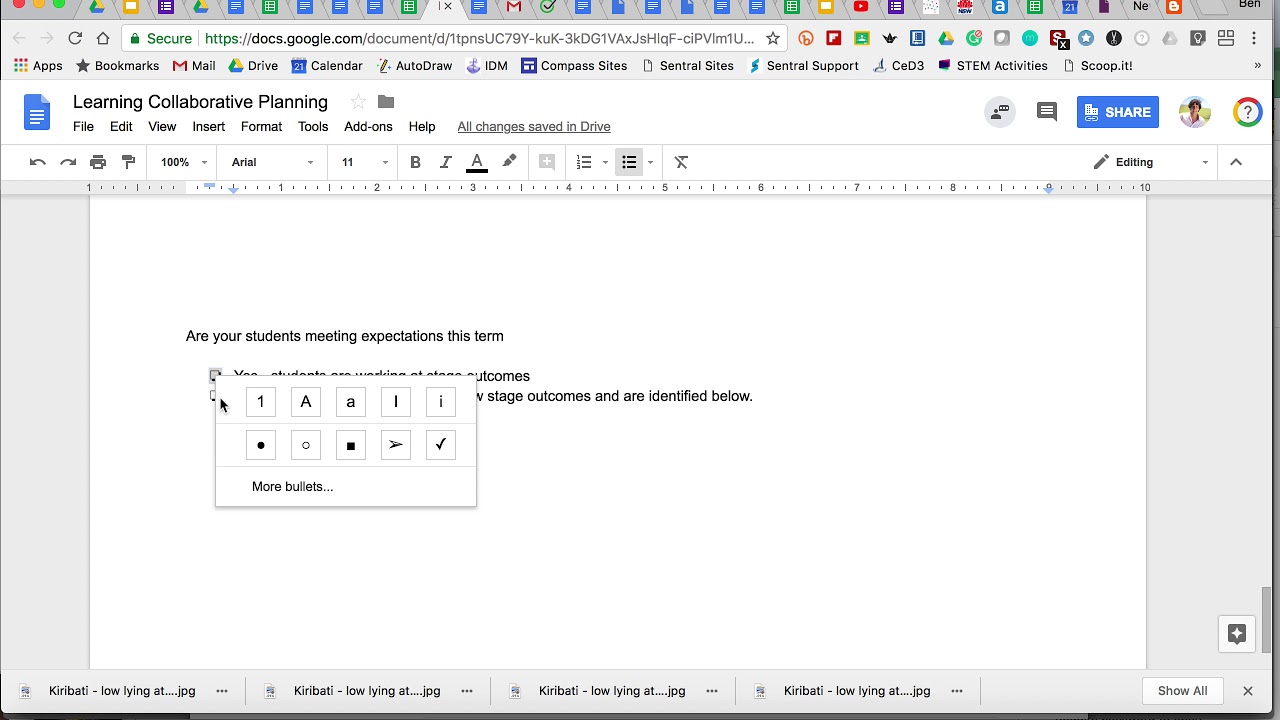Toggle bold formatting

(x=415, y=162)
